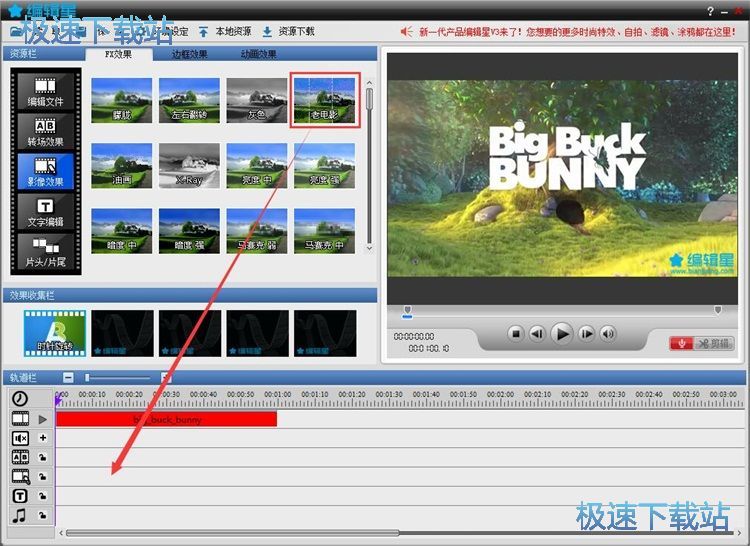Click the speaker icon beside the announcement
Image resolution: width=750 pixels, height=546 pixels.
click(x=406, y=32)
